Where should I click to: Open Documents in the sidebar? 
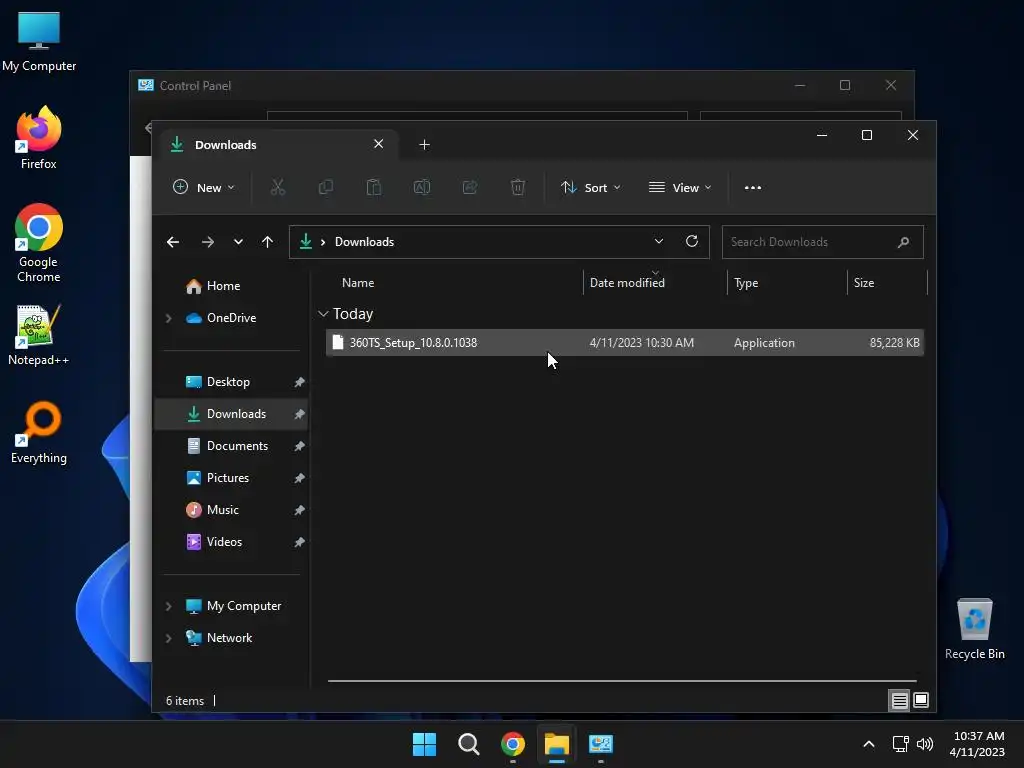click(237, 446)
